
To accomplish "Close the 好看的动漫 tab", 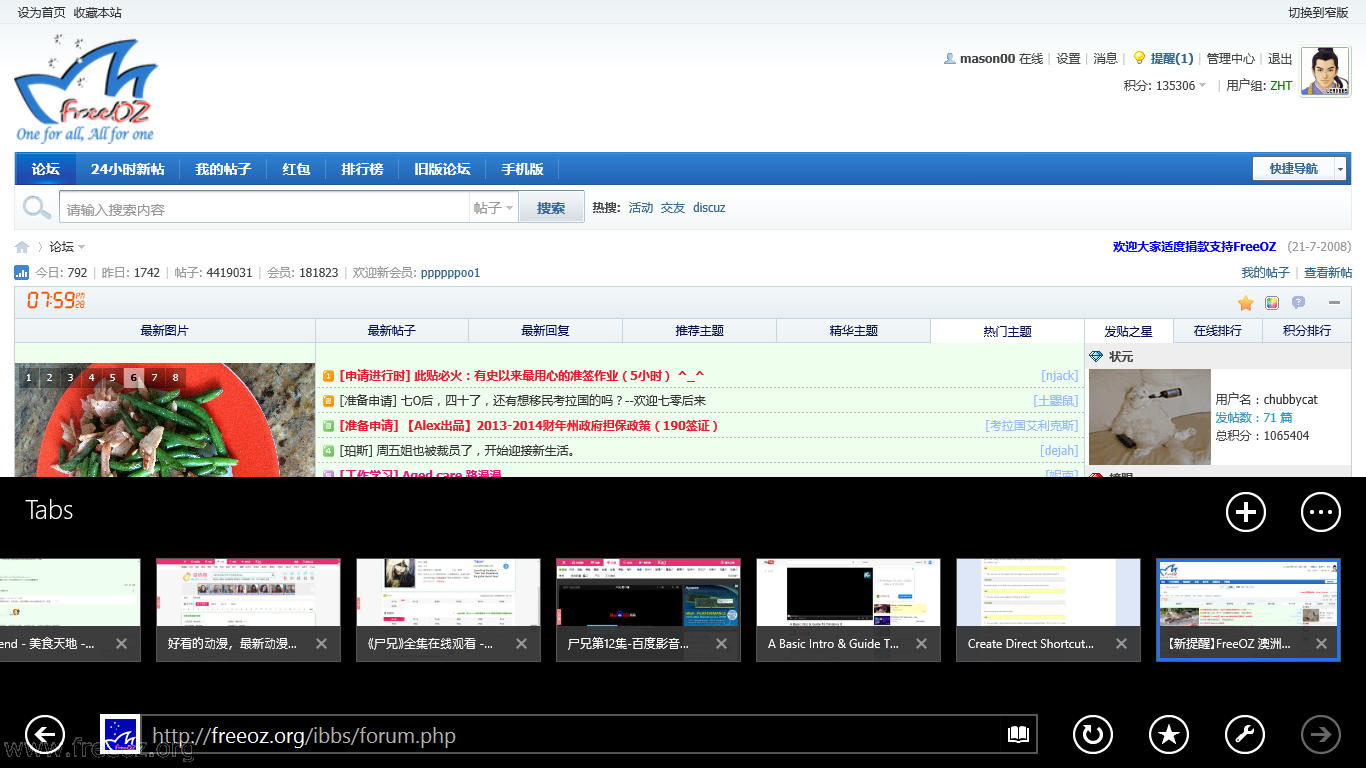I will click(321, 644).
